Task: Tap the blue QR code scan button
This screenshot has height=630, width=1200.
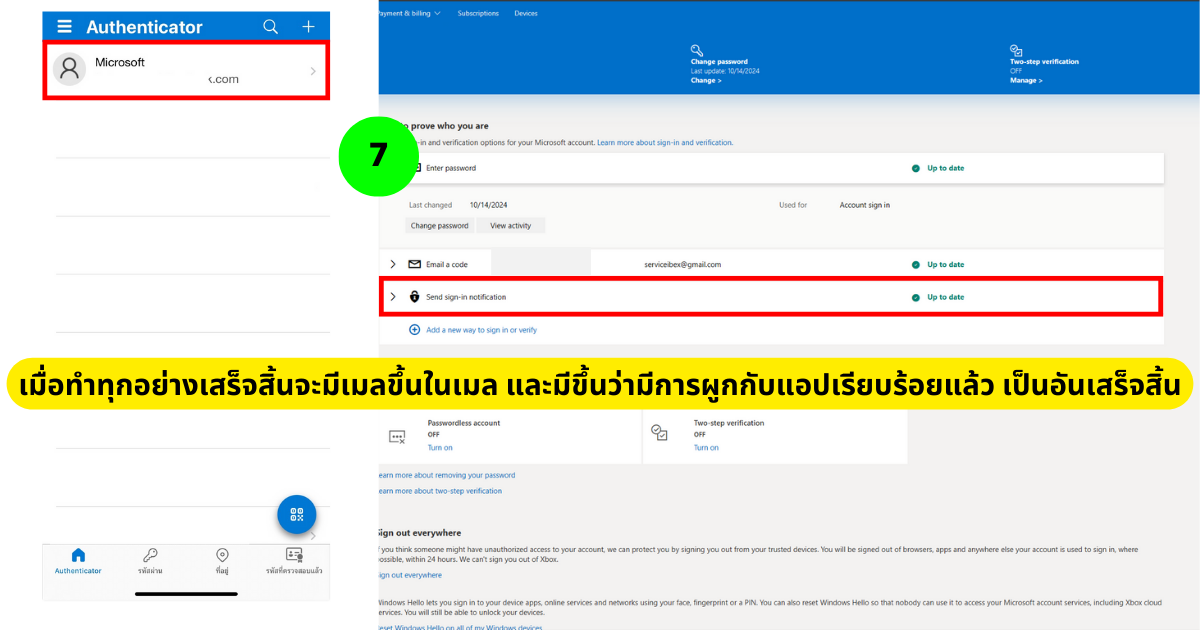Action: click(x=297, y=515)
